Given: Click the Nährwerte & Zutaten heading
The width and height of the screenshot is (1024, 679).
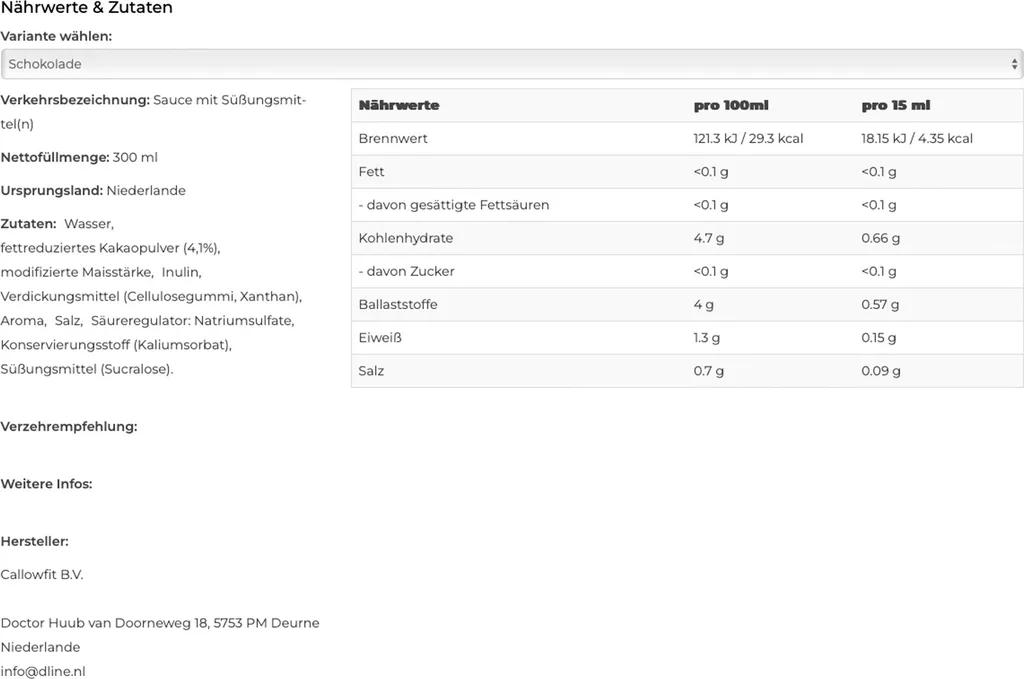Looking at the screenshot, I should pyautogui.click(x=87, y=8).
